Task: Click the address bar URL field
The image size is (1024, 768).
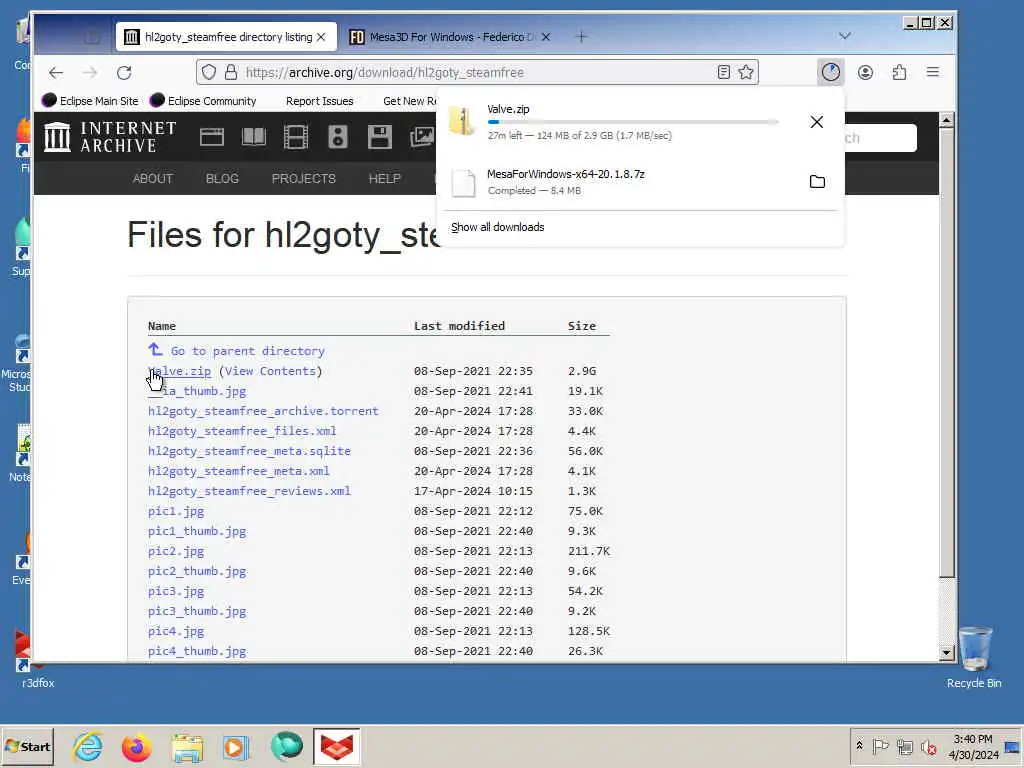Action: tap(477, 72)
